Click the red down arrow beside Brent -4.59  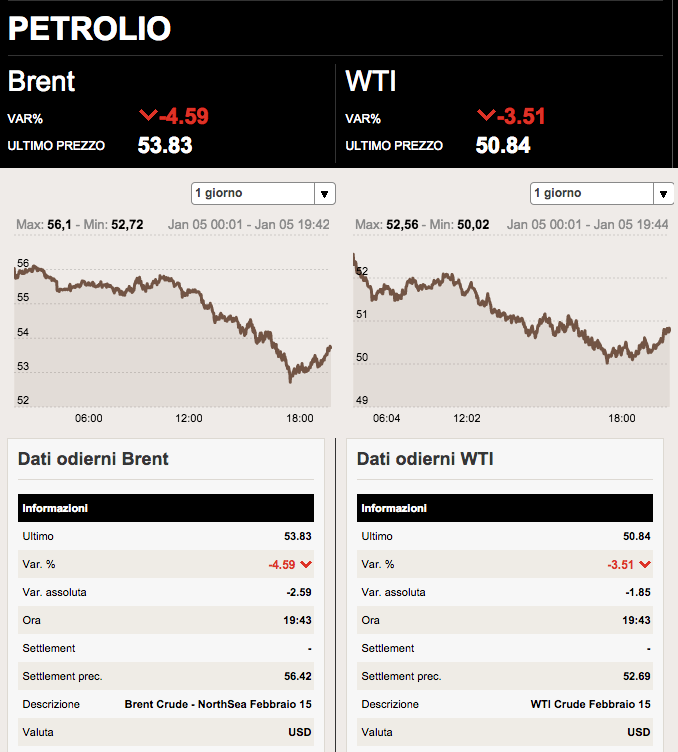[150, 115]
